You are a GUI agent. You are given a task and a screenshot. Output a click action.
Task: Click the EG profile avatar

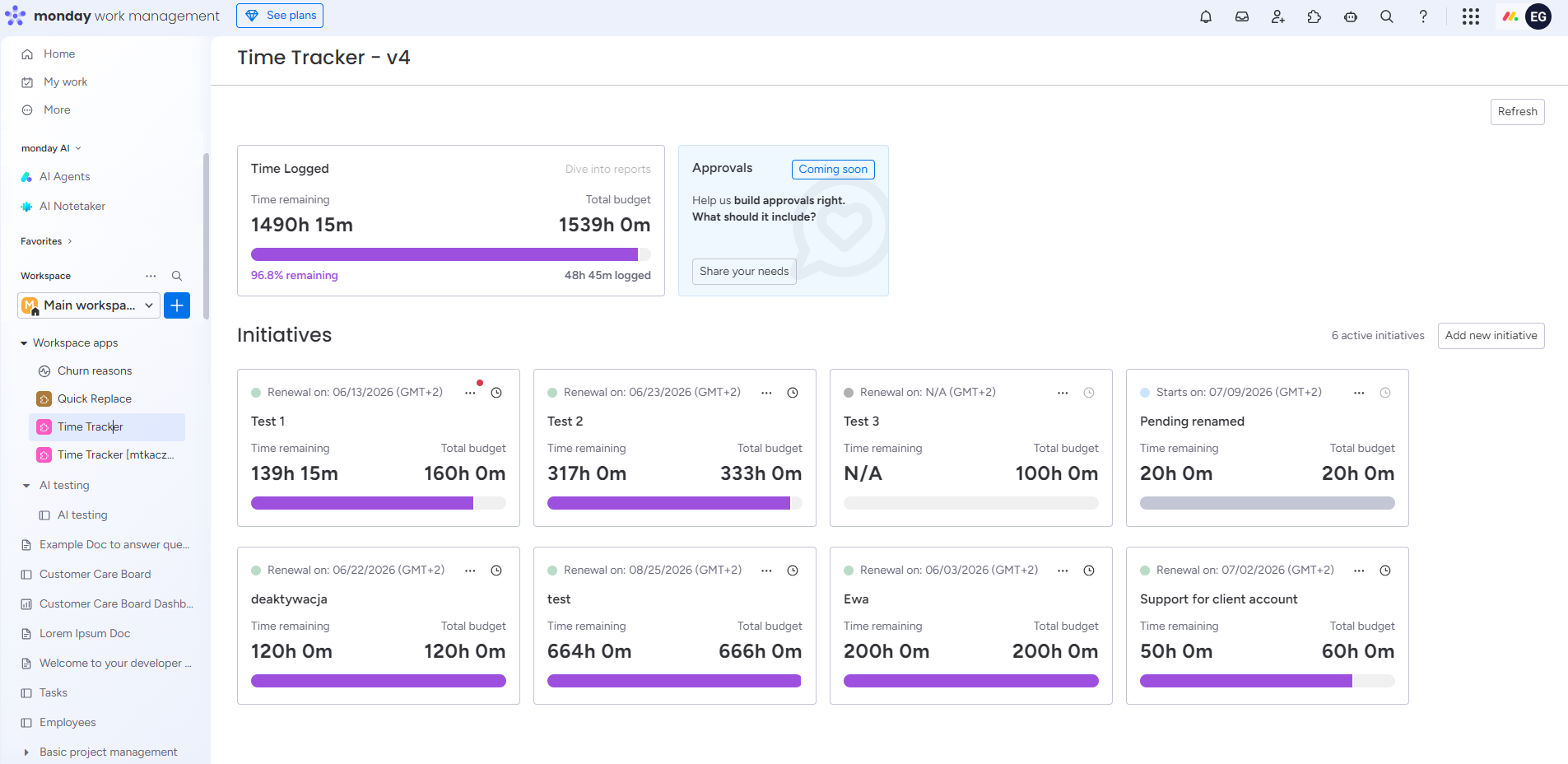(x=1538, y=16)
